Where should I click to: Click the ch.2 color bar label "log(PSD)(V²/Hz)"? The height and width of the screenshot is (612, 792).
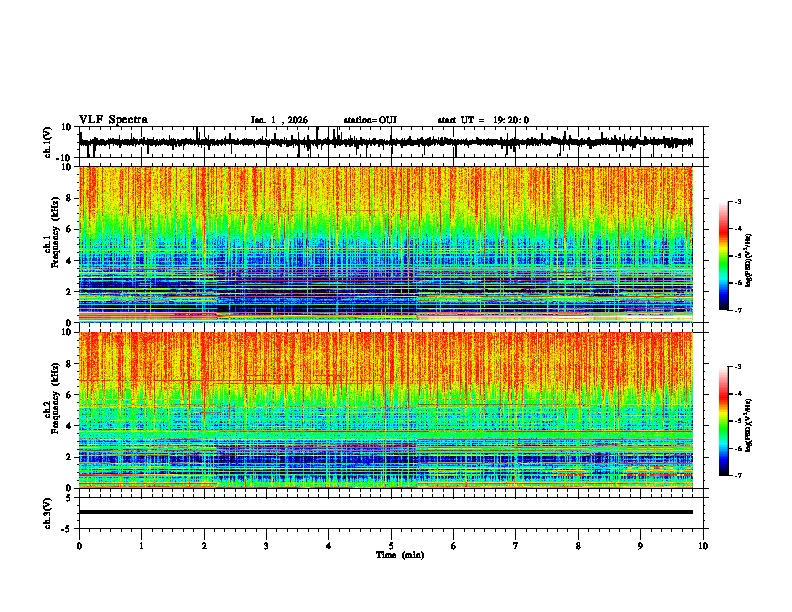click(749, 425)
